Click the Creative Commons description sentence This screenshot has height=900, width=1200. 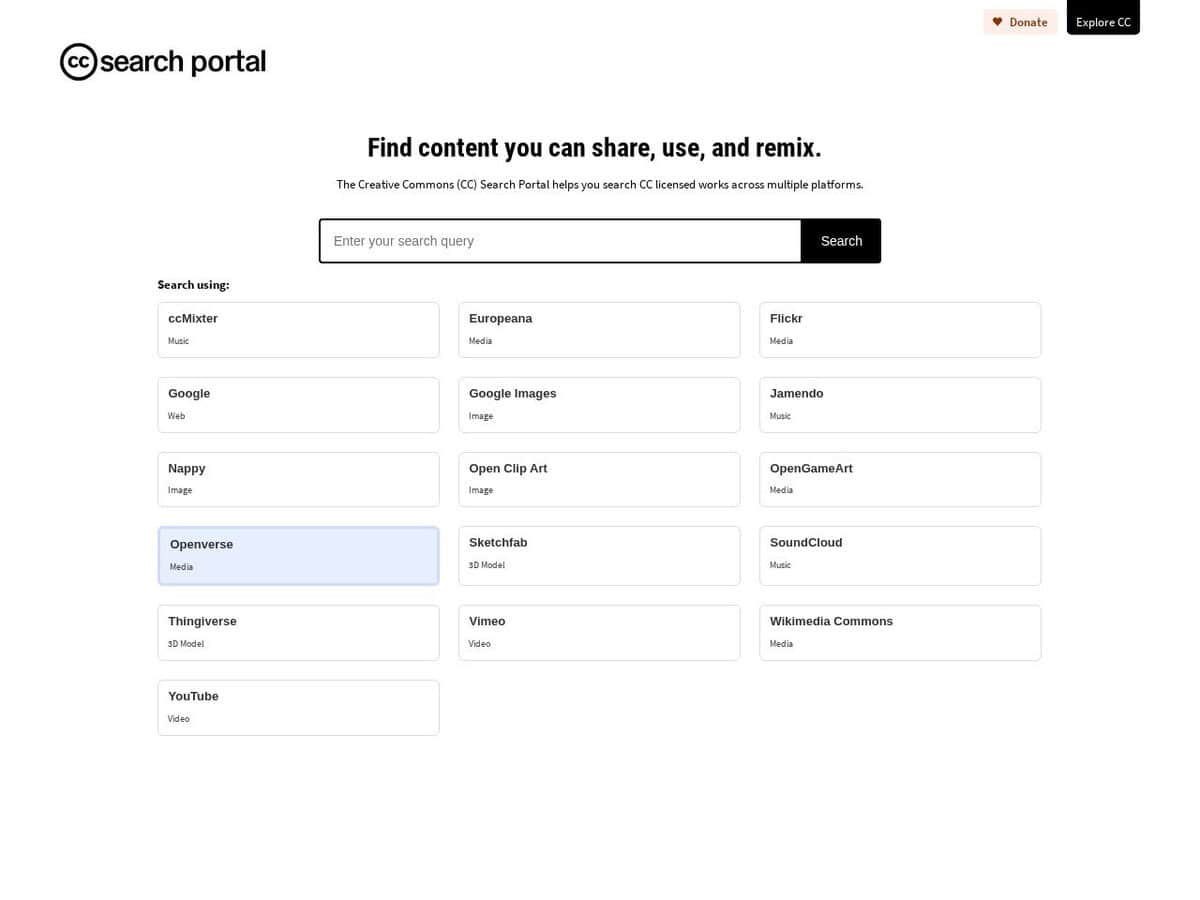click(x=600, y=185)
